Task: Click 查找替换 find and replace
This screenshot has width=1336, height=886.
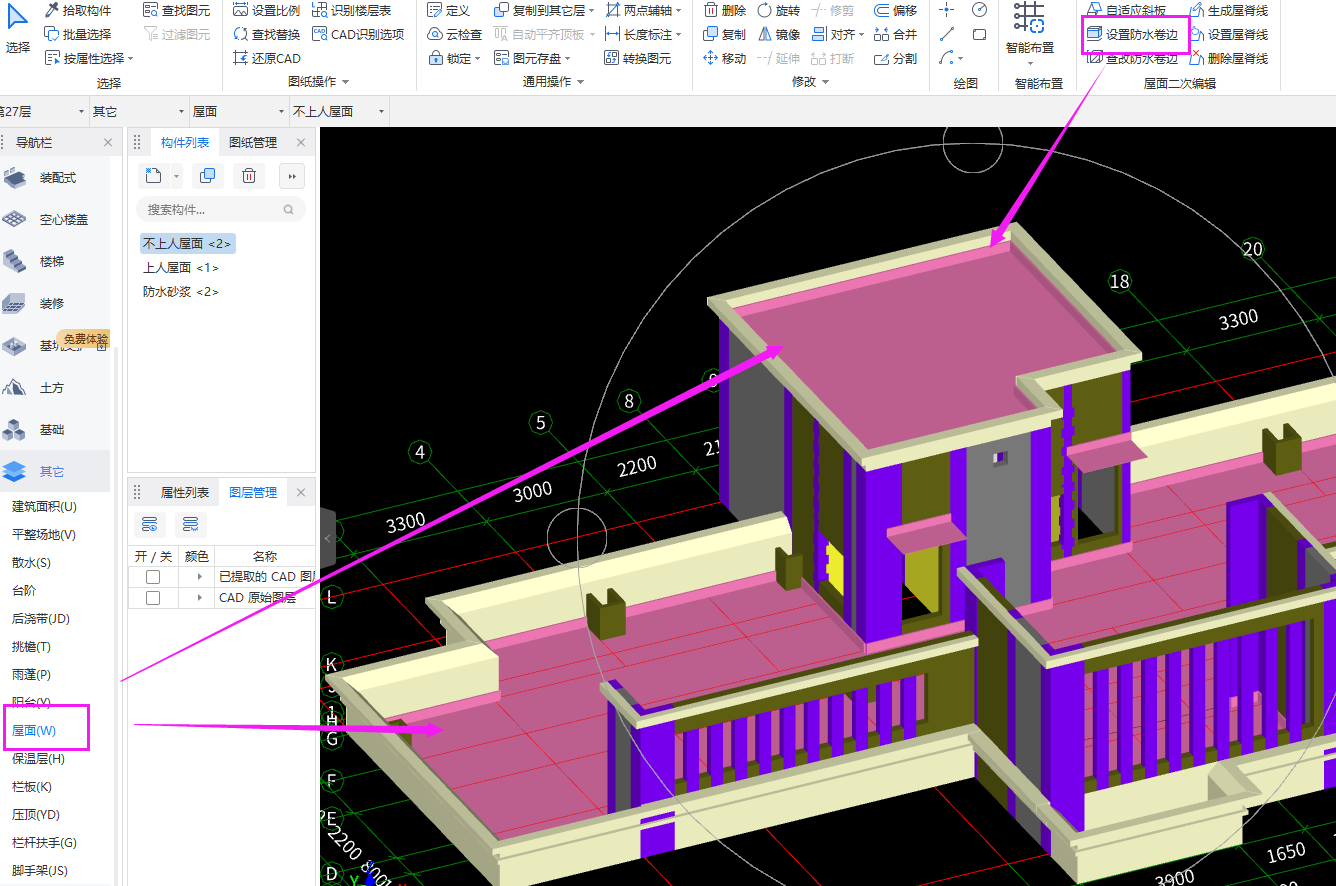Action: pos(266,34)
